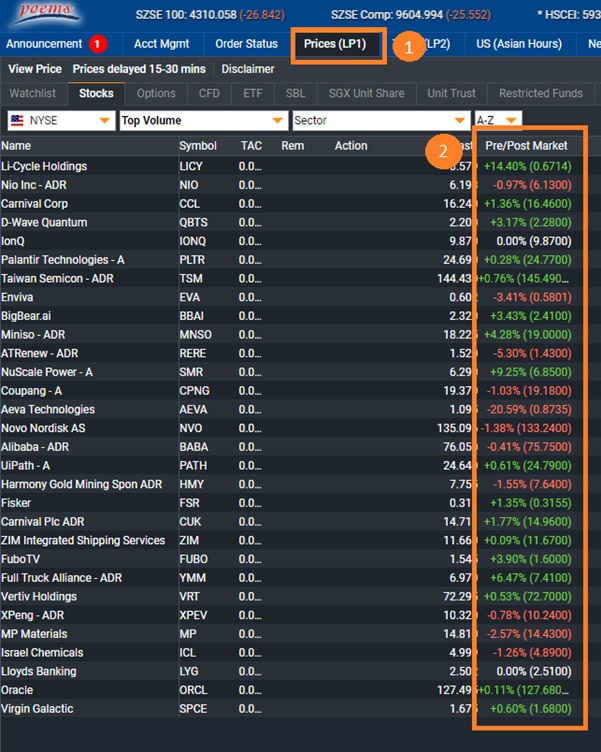Click Carnival Plc ADR name
Image resolution: width=601 pixels, height=752 pixels.
[43, 522]
